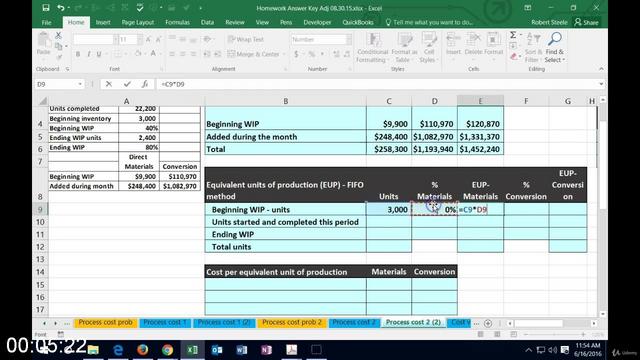Click the Undo arrow in quick access toolbar
The width and height of the screenshot is (640, 360).
60,8
